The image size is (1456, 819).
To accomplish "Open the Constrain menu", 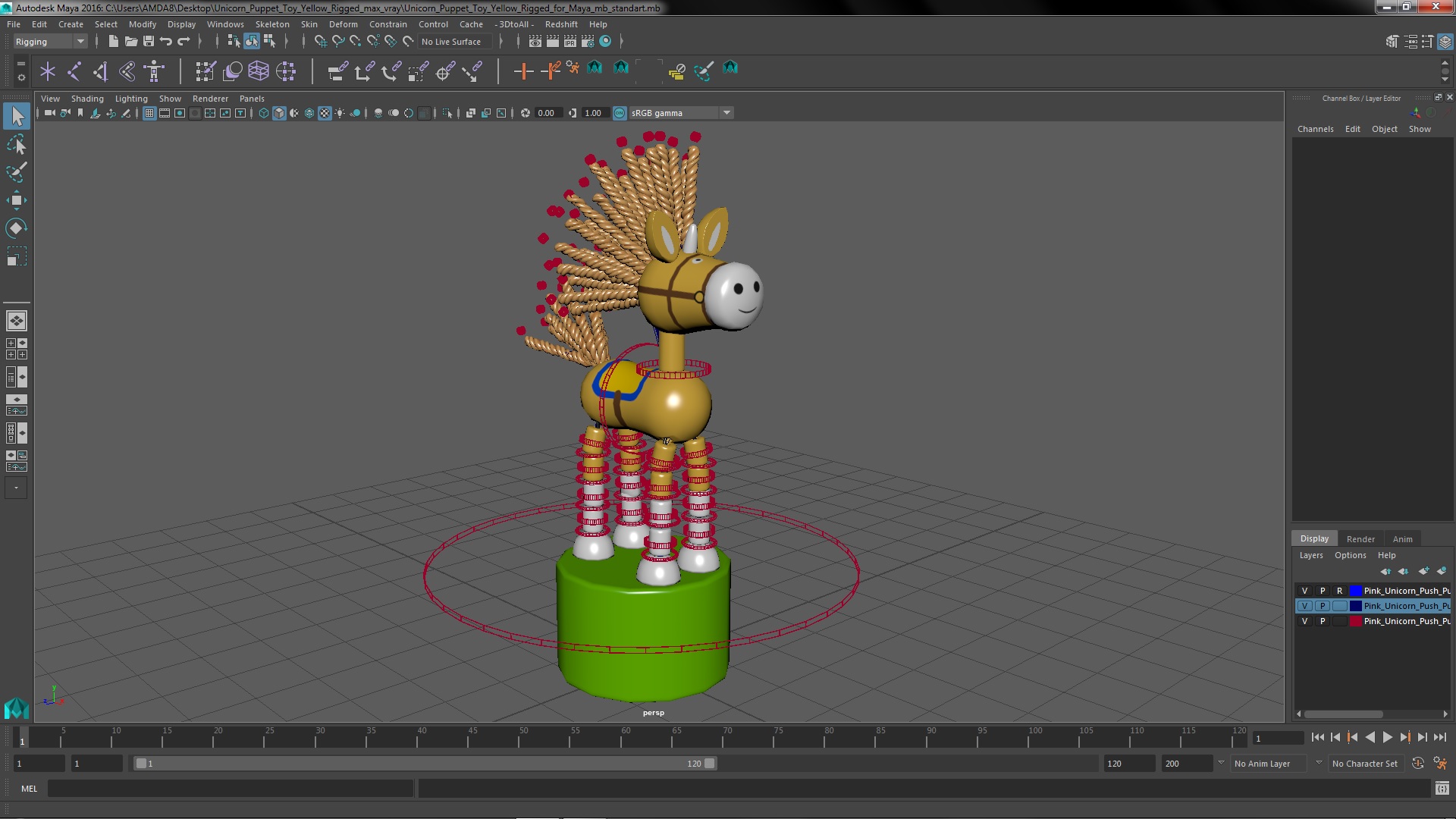I will (388, 24).
